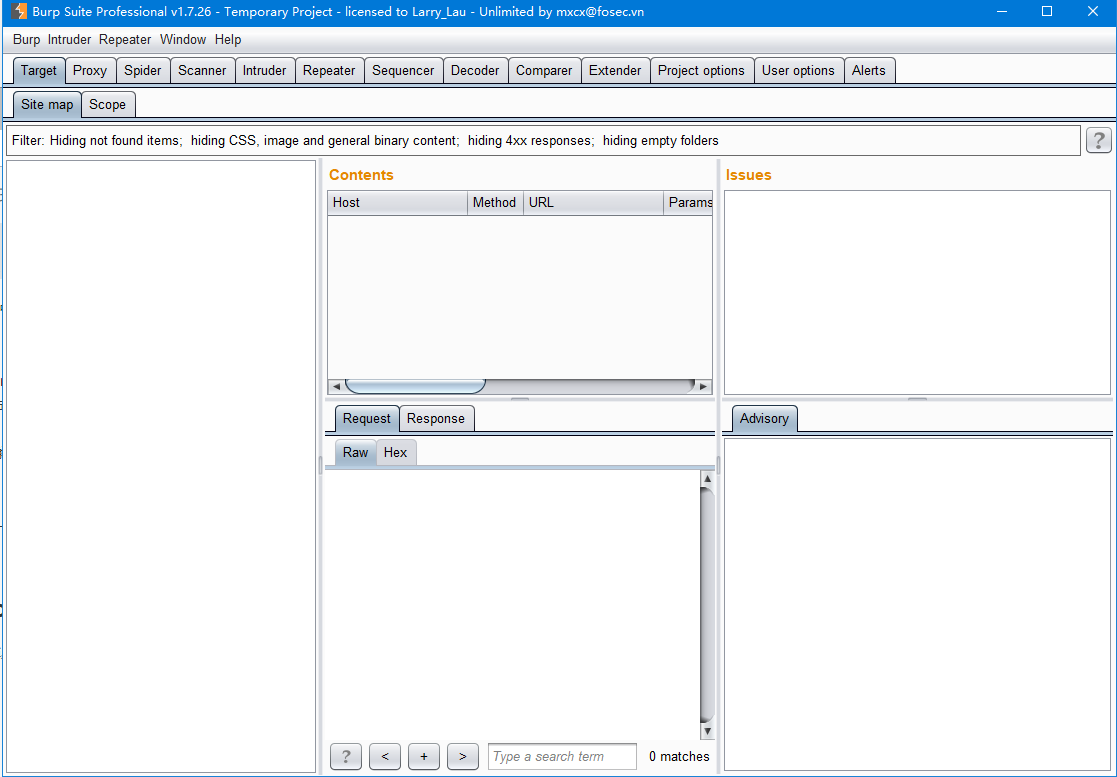Switch to the Scanner tab
This screenshot has height=777, width=1117.
(202, 71)
